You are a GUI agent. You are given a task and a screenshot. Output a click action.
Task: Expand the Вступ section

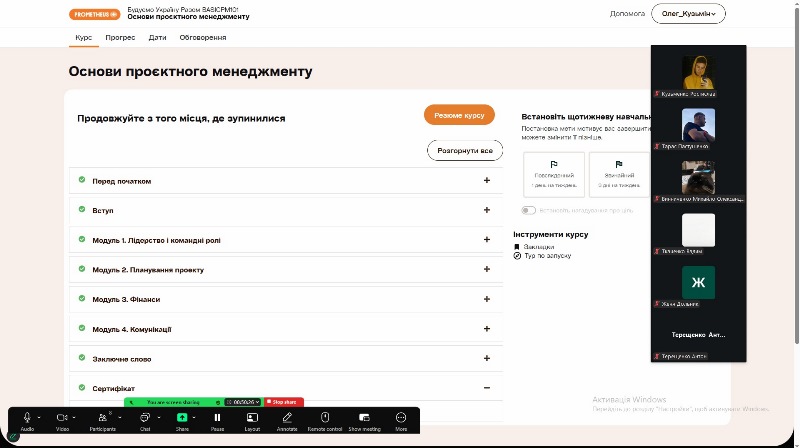[487, 210]
